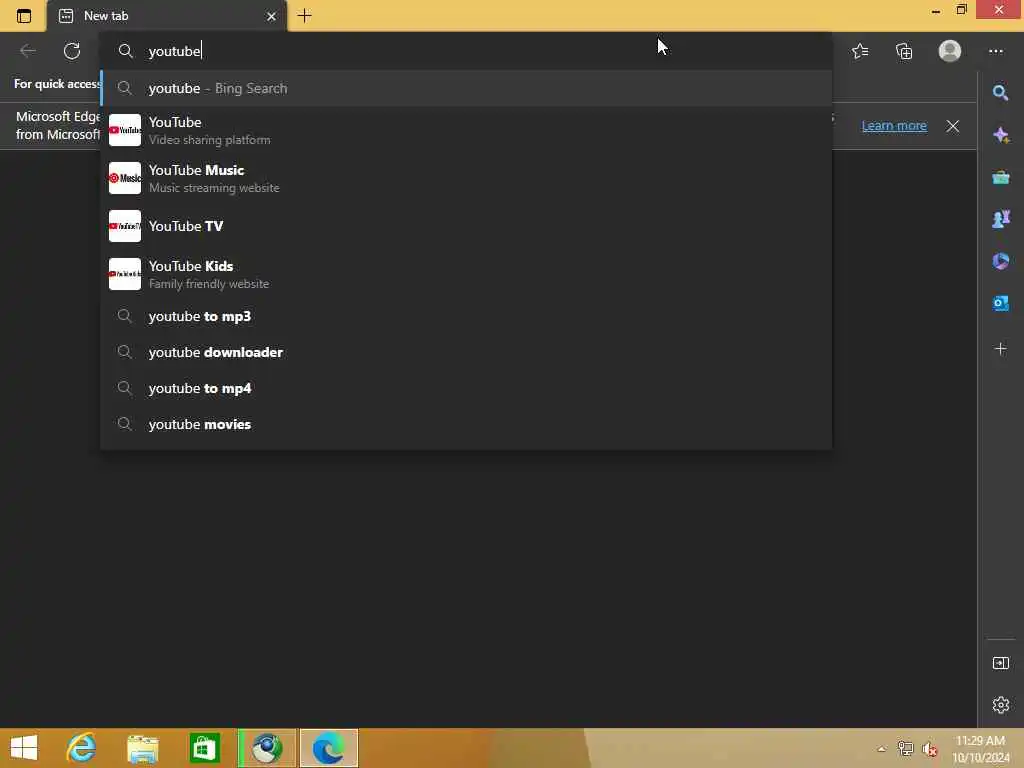
Task: Click the globe application taskbar icon
Action: [266, 748]
